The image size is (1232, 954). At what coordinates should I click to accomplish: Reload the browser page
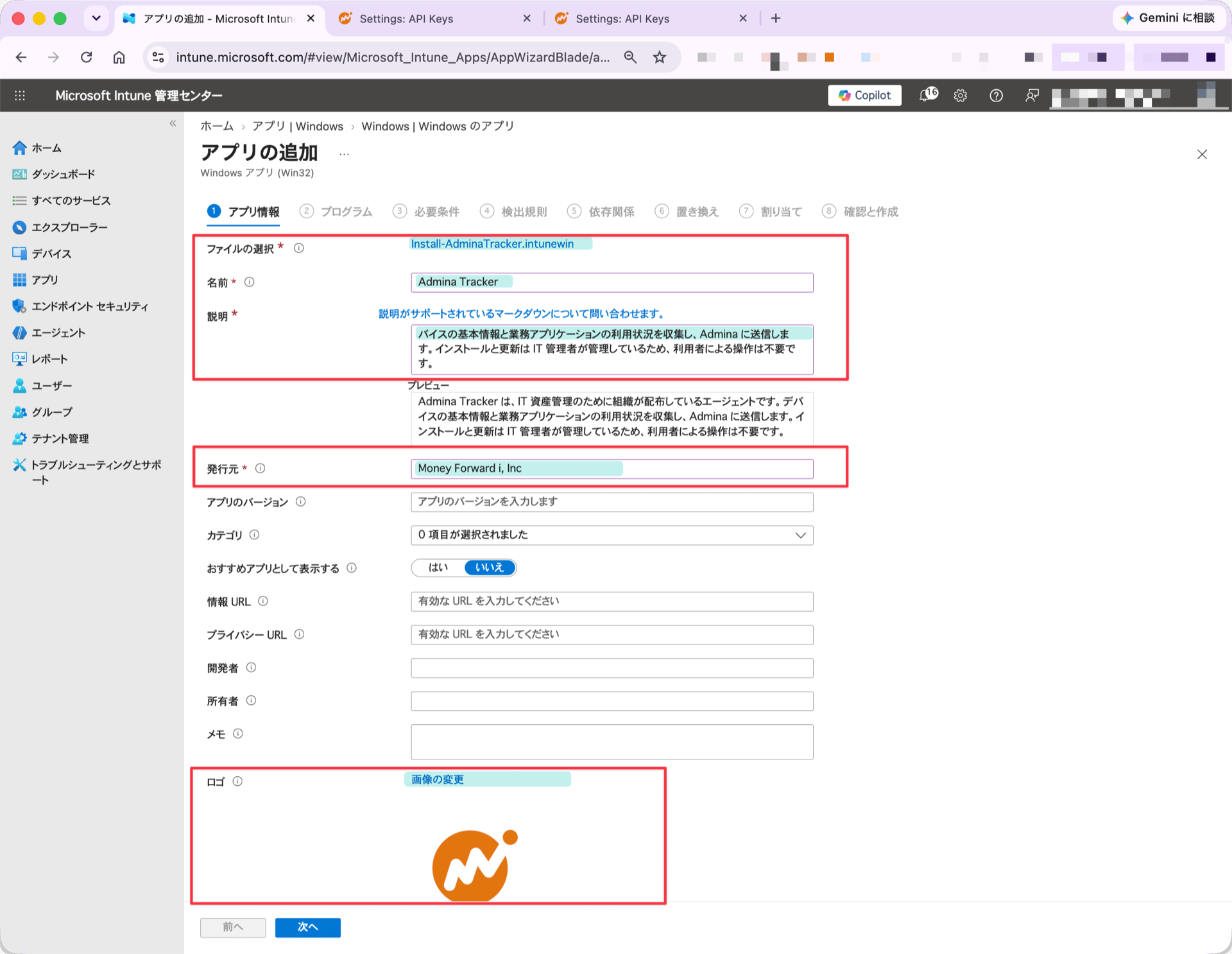click(86, 57)
